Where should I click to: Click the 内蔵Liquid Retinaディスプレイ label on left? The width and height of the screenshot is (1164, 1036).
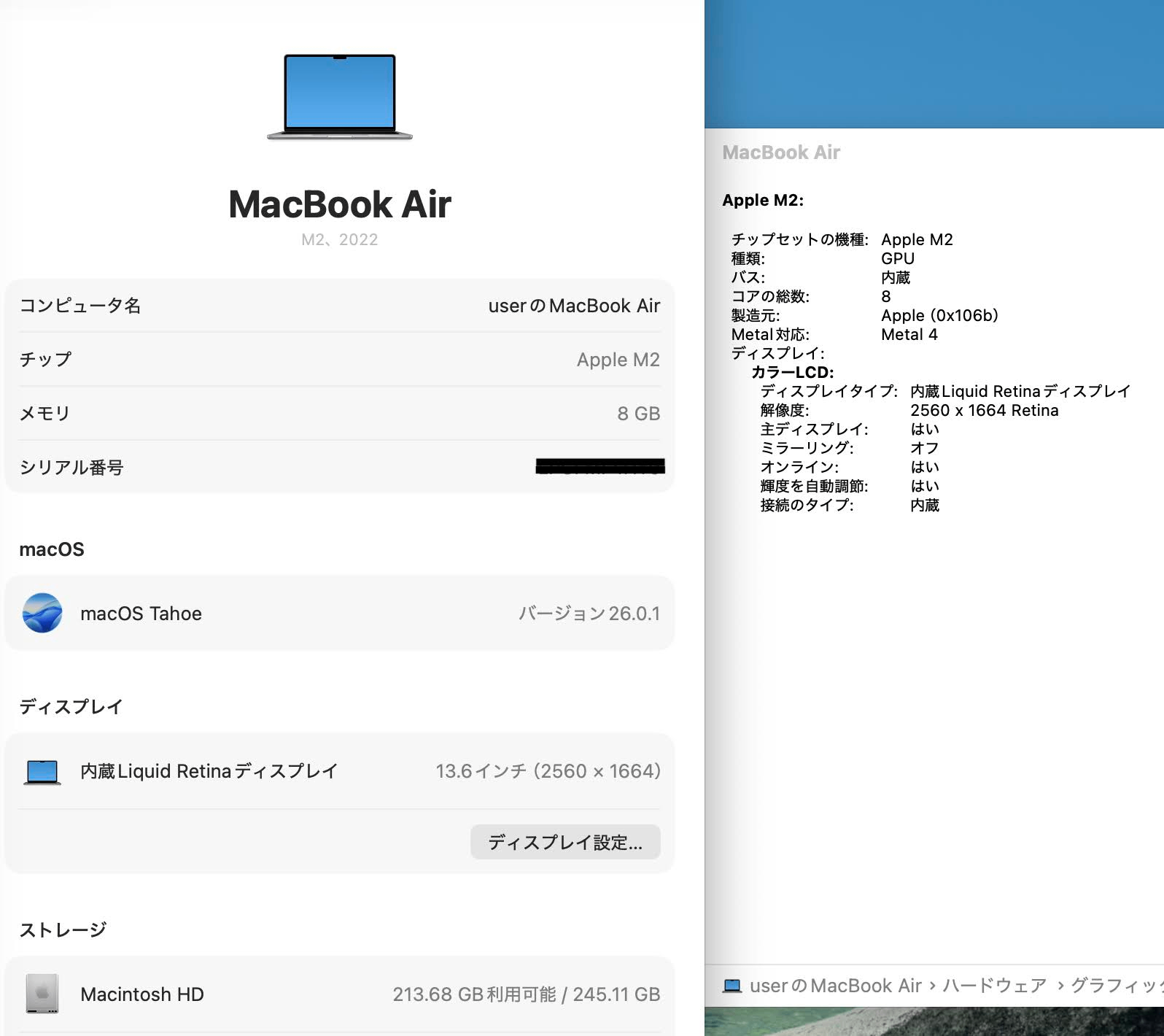point(209,771)
